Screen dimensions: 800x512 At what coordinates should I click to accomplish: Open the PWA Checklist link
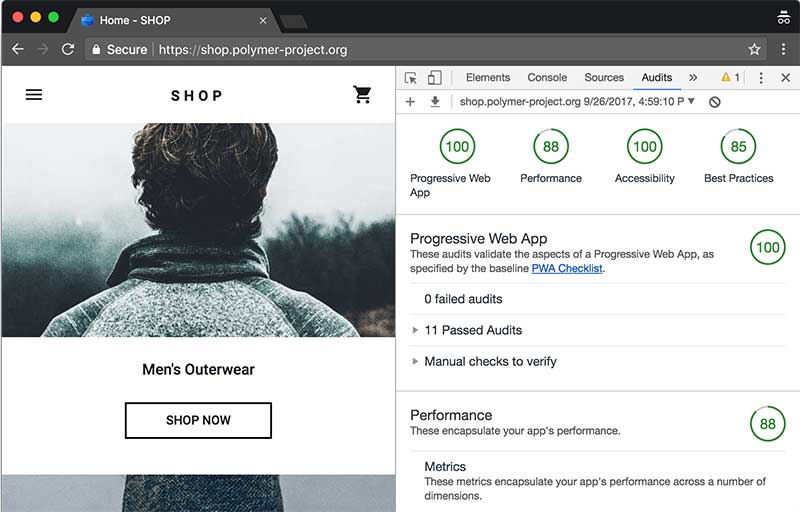(x=567, y=268)
